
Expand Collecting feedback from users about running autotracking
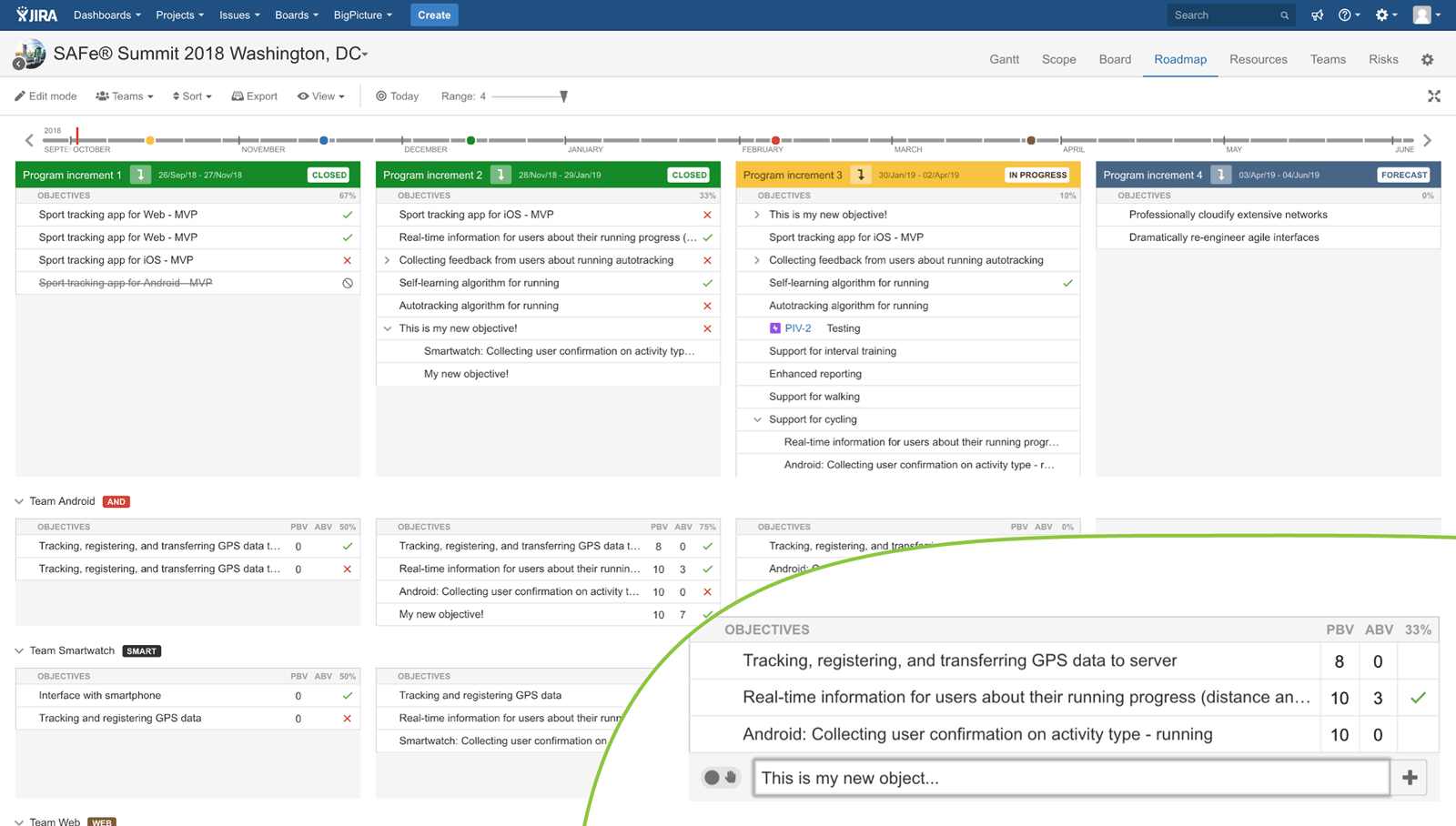pos(756,259)
